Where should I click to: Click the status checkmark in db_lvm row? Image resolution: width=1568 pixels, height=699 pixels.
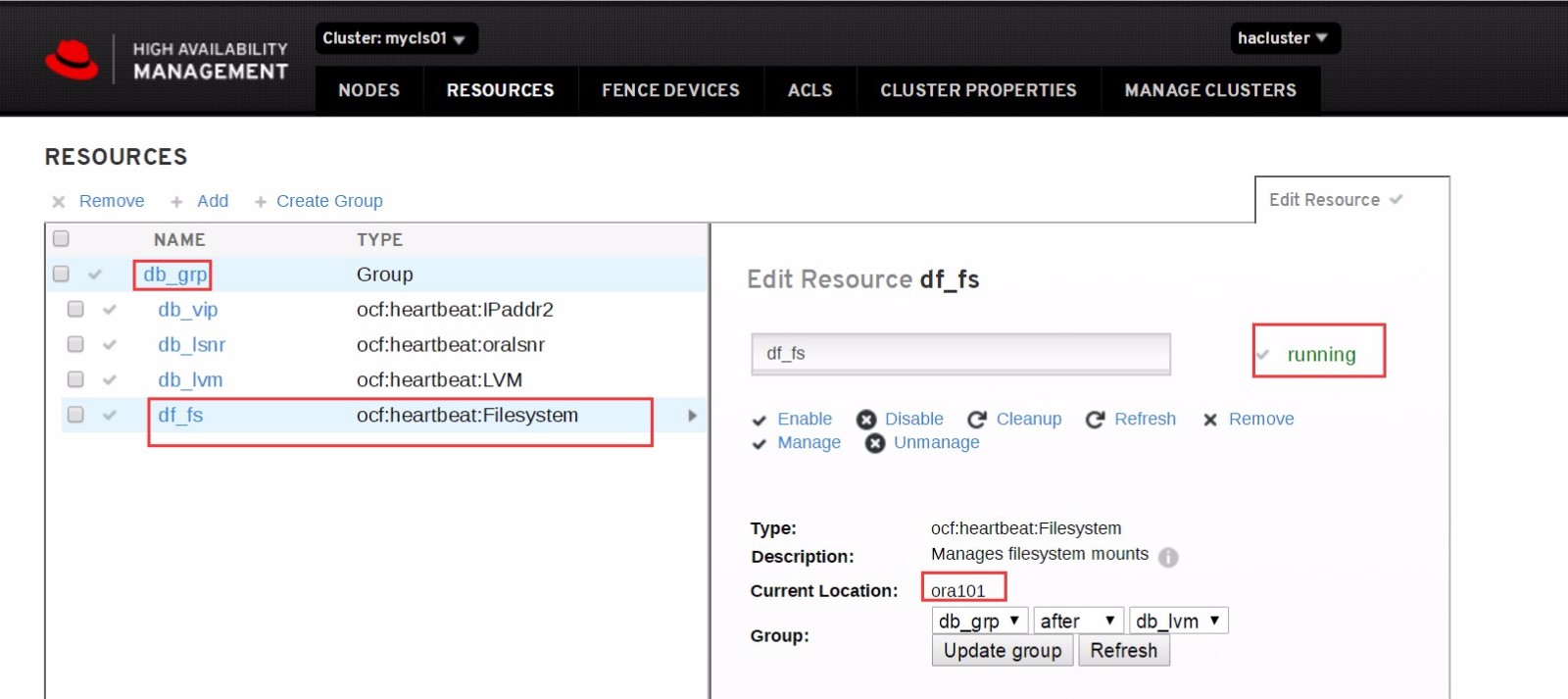tap(110, 380)
